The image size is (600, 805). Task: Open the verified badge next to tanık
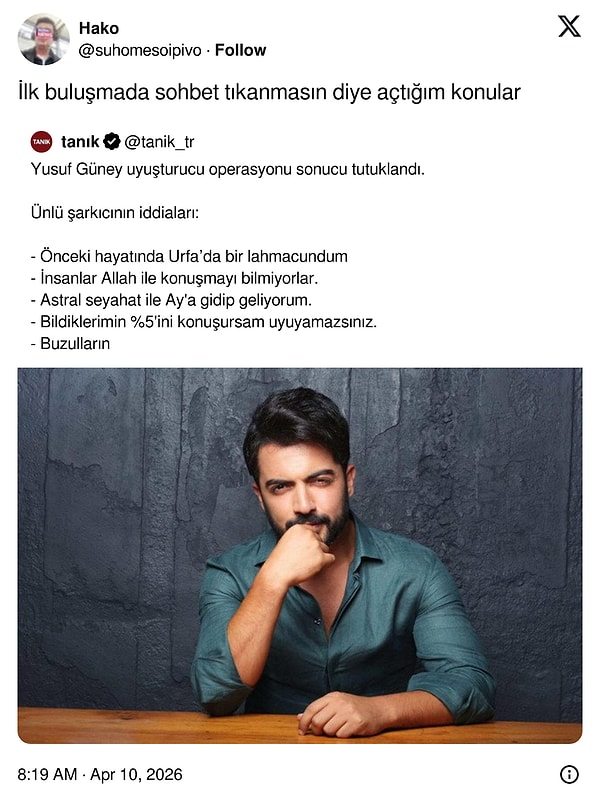pos(111,141)
